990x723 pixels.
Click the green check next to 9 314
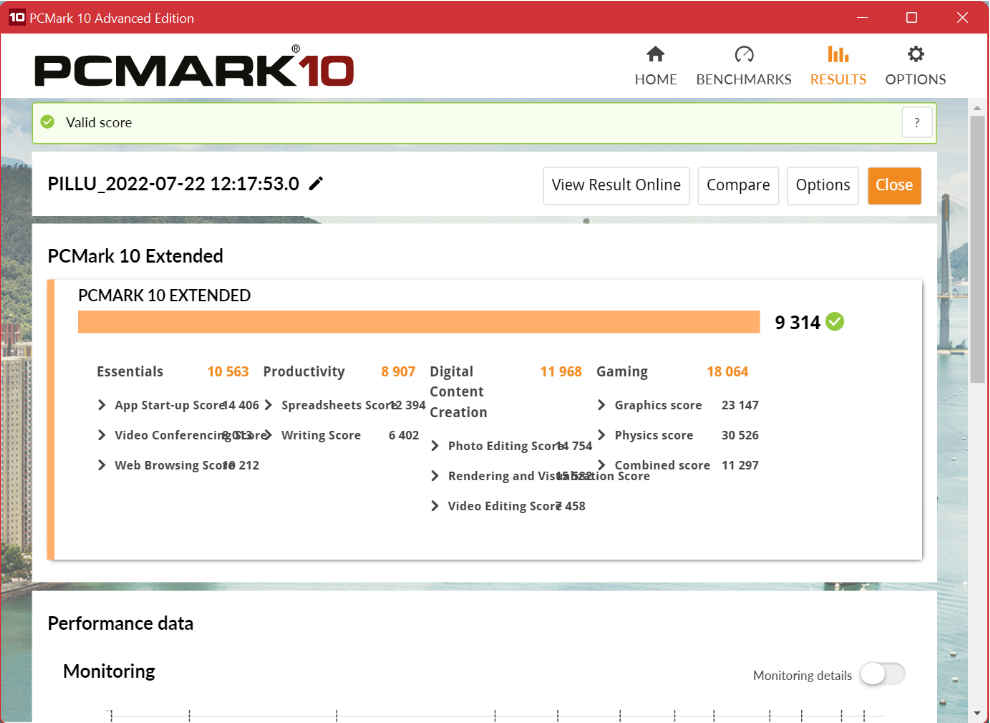[x=835, y=321]
